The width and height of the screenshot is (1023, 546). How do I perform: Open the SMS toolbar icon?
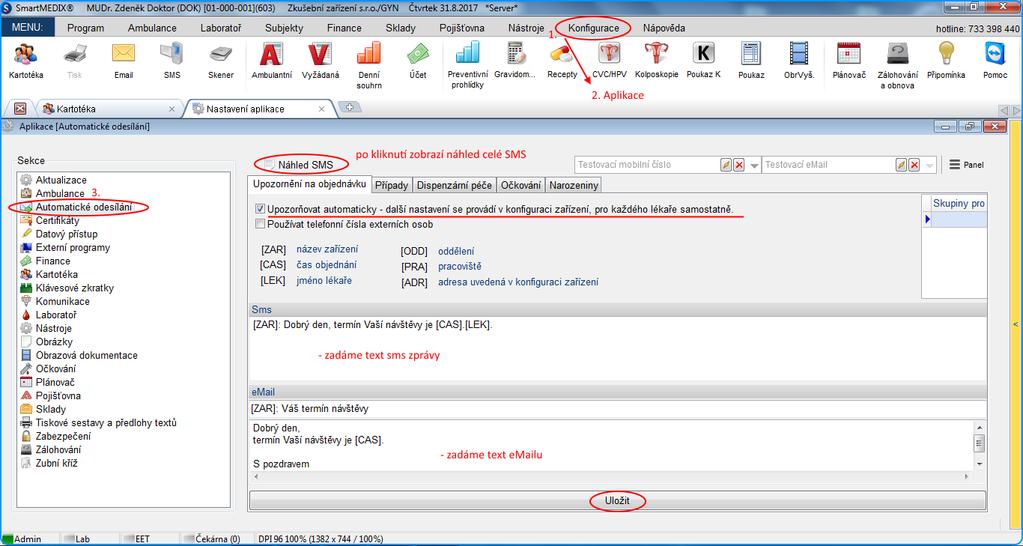(172, 61)
